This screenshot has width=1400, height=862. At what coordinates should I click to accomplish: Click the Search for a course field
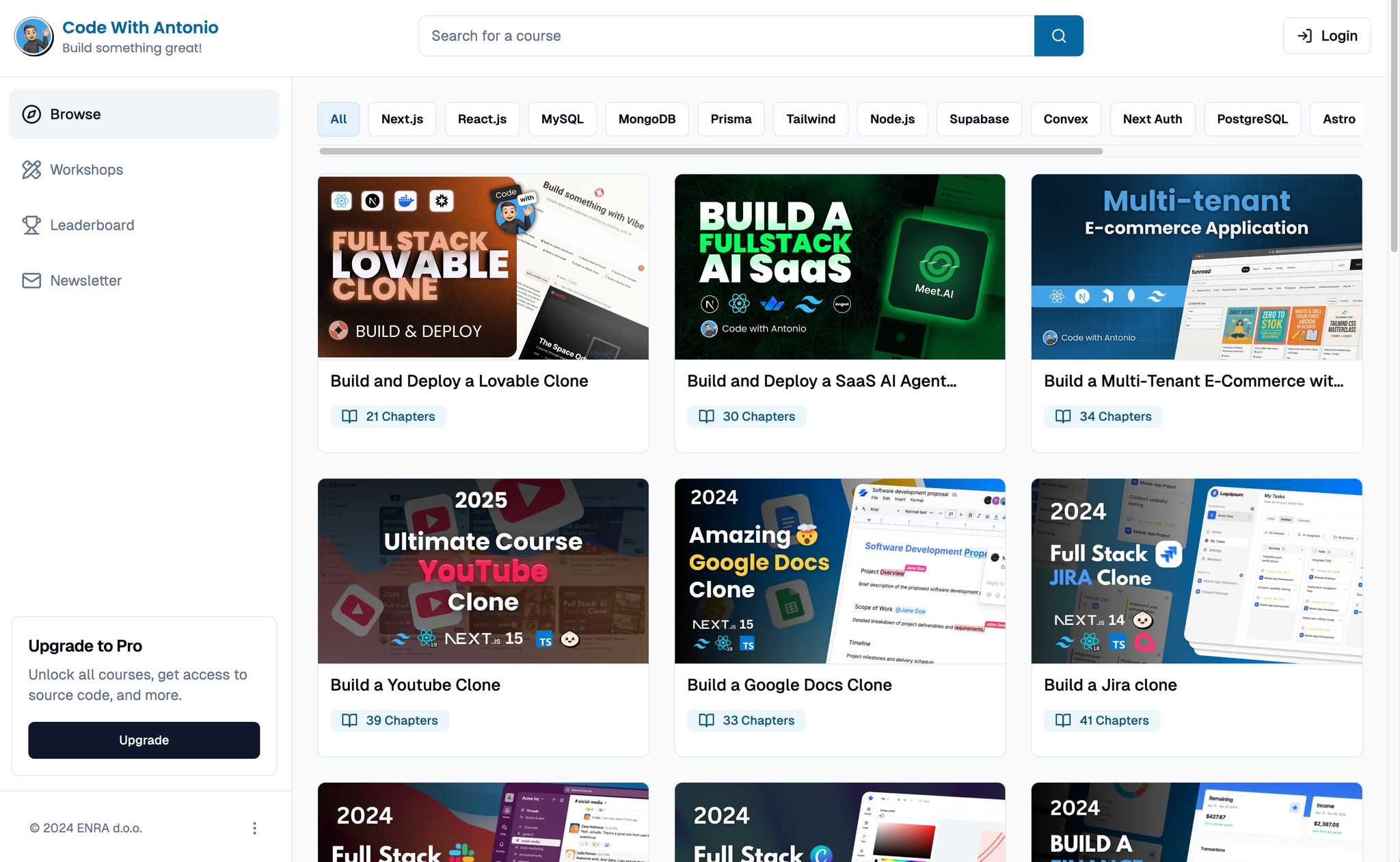[x=727, y=36]
